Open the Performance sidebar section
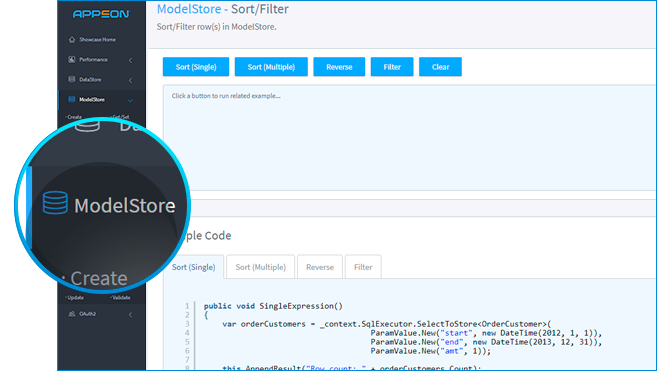This screenshot has width=657, height=371. (x=93, y=60)
